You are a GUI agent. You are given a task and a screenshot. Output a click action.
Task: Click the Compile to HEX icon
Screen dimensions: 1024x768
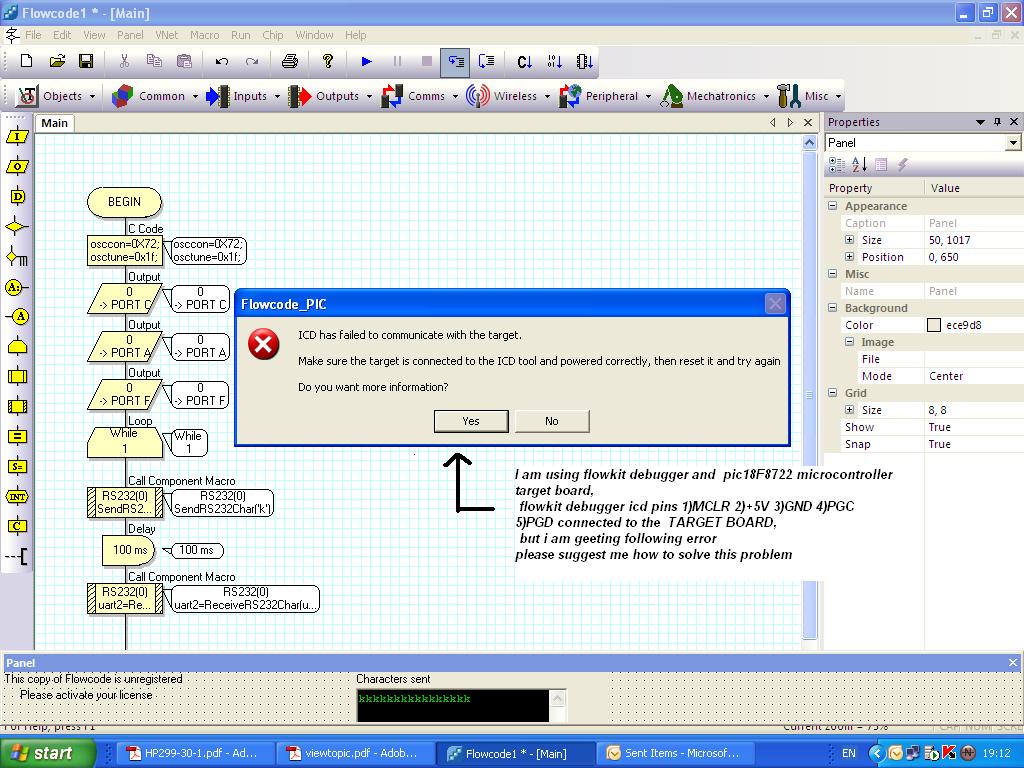(554, 61)
